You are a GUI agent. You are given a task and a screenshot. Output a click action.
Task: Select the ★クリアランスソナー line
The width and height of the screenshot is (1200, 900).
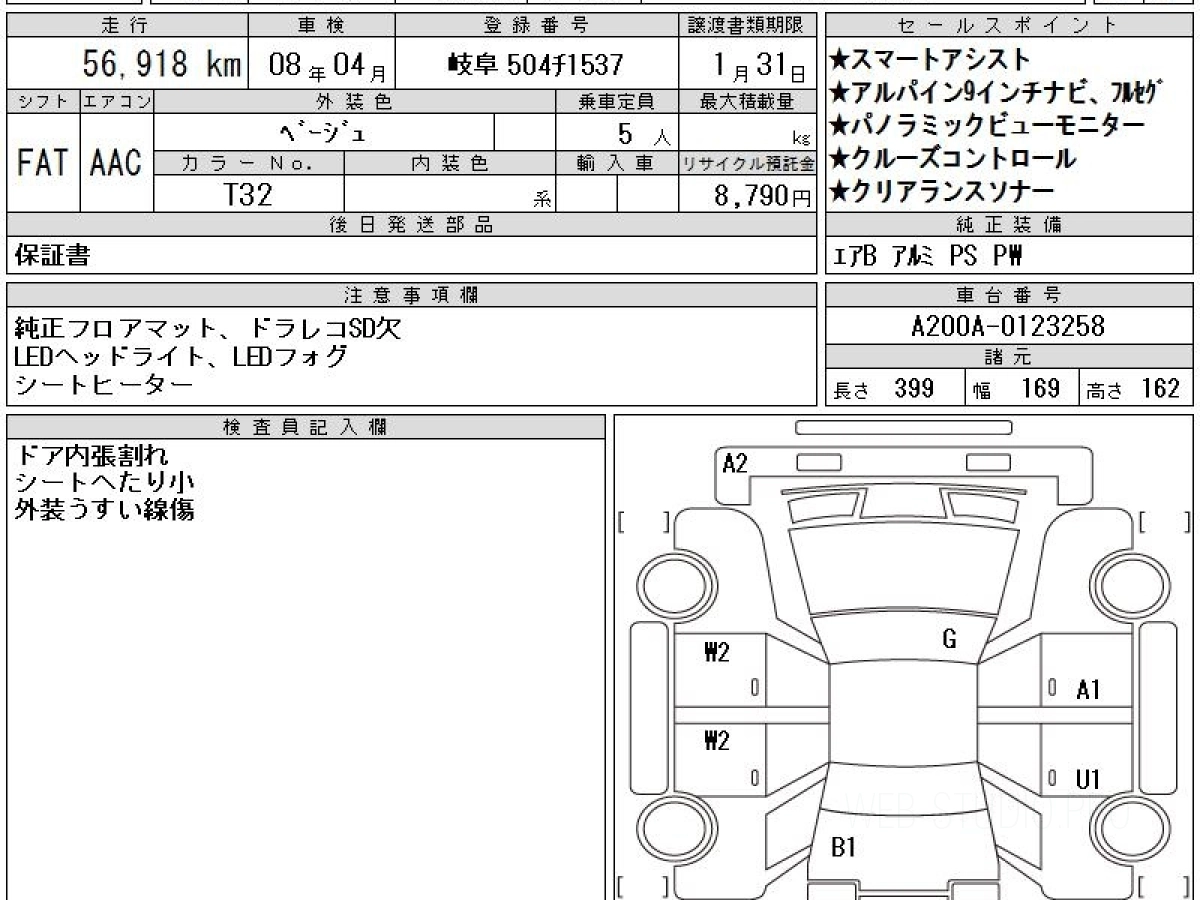941,191
